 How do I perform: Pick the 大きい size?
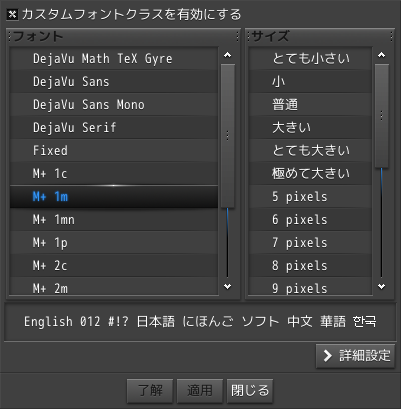(310, 128)
